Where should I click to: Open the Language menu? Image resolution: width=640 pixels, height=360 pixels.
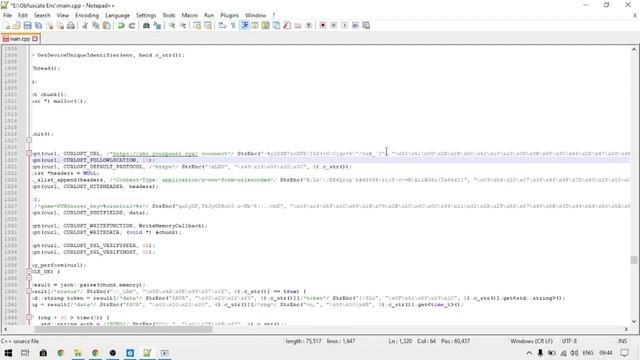(117, 15)
